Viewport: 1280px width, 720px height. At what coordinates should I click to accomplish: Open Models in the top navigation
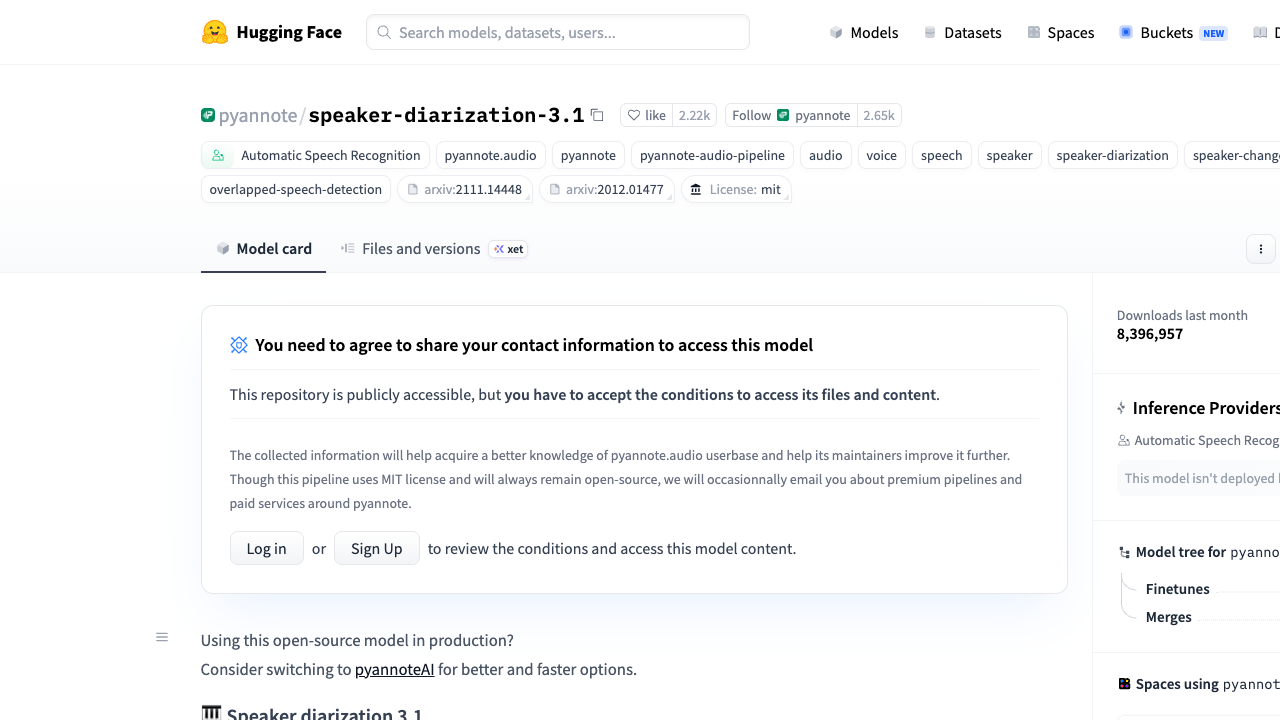(x=864, y=32)
